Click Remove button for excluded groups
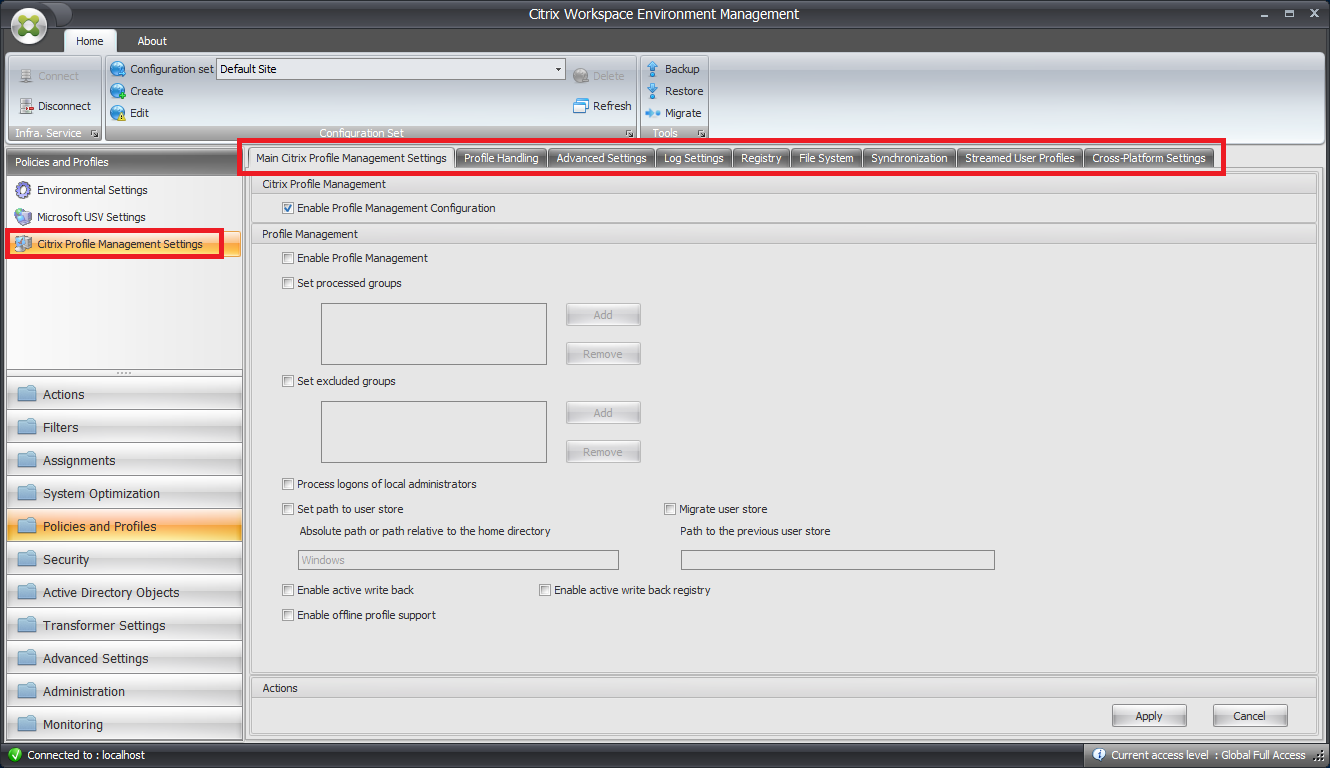Viewport: 1330px width, 768px height. pyautogui.click(x=603, y=452)
